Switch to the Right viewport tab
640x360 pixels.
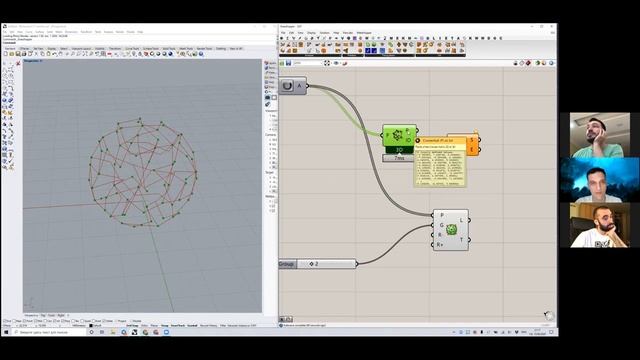point(61,316)
